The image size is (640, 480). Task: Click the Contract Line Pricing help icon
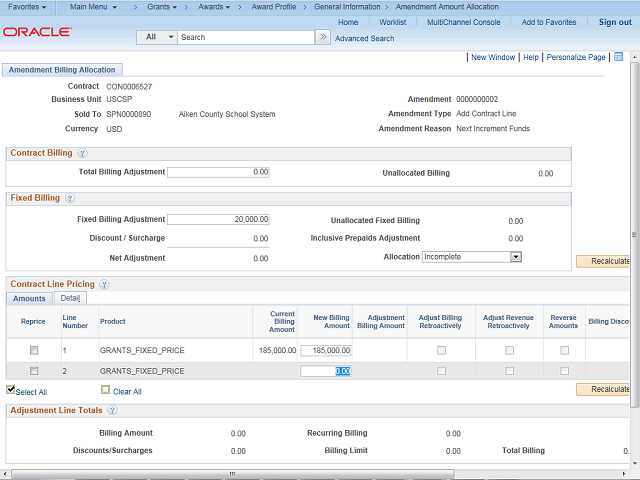click(x=104, y=284)
